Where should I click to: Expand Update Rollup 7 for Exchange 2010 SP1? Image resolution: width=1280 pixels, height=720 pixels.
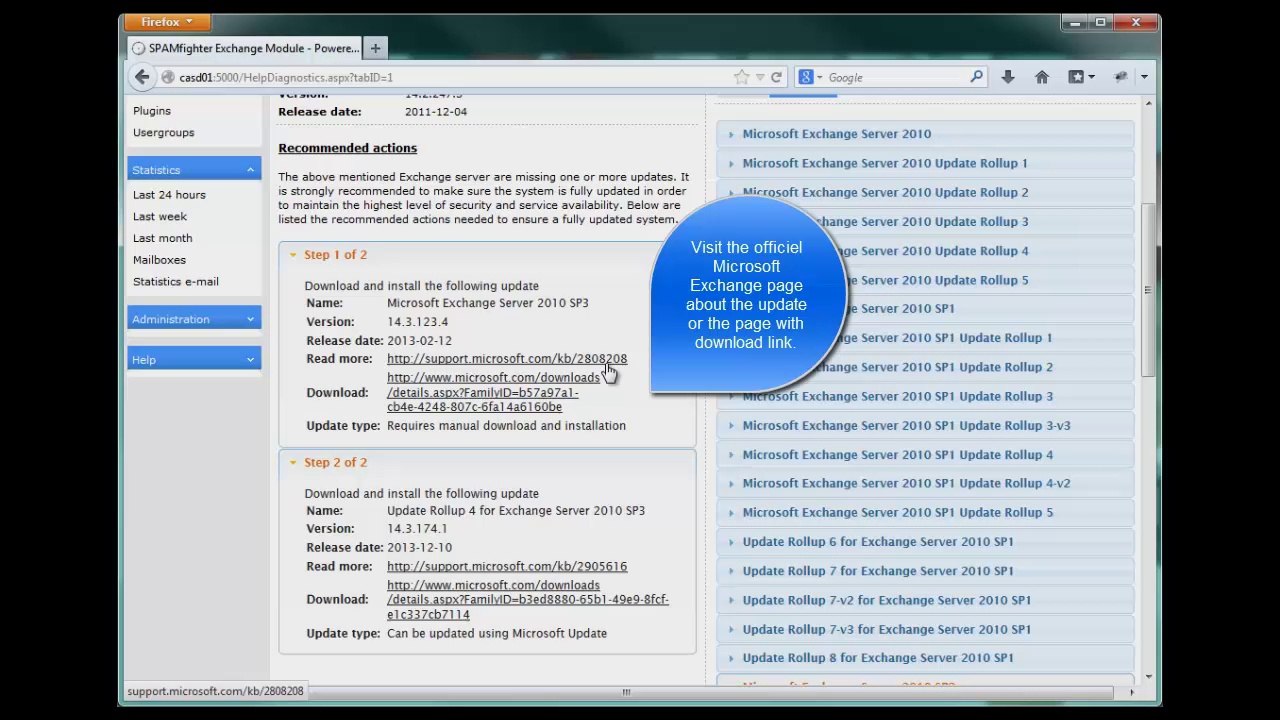tap(925, 571)
